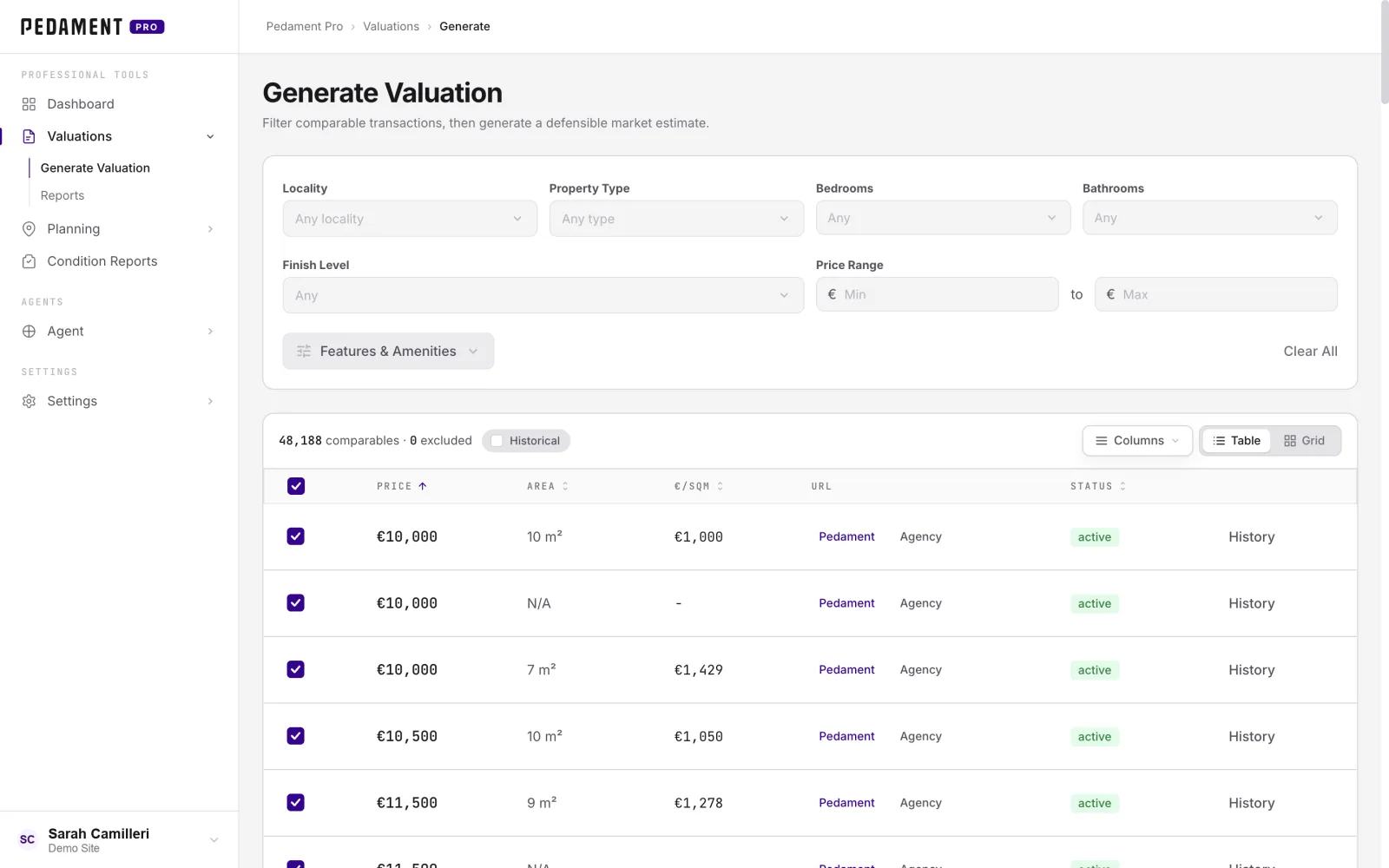Open the Locality dropdown
Viewport: 1389px width, 868px height.
point(410,219)
